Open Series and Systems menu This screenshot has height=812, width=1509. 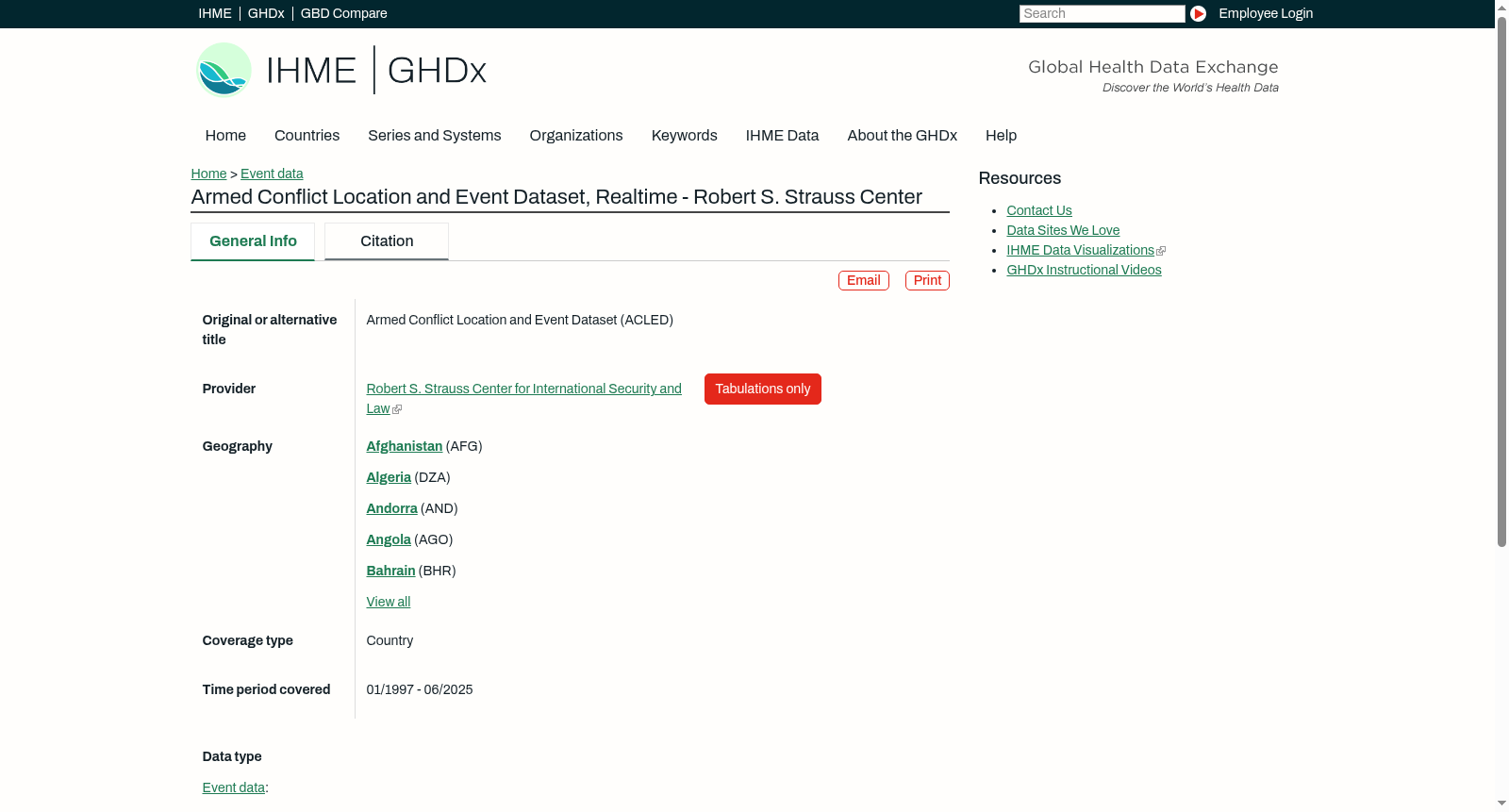pos(435,136)
